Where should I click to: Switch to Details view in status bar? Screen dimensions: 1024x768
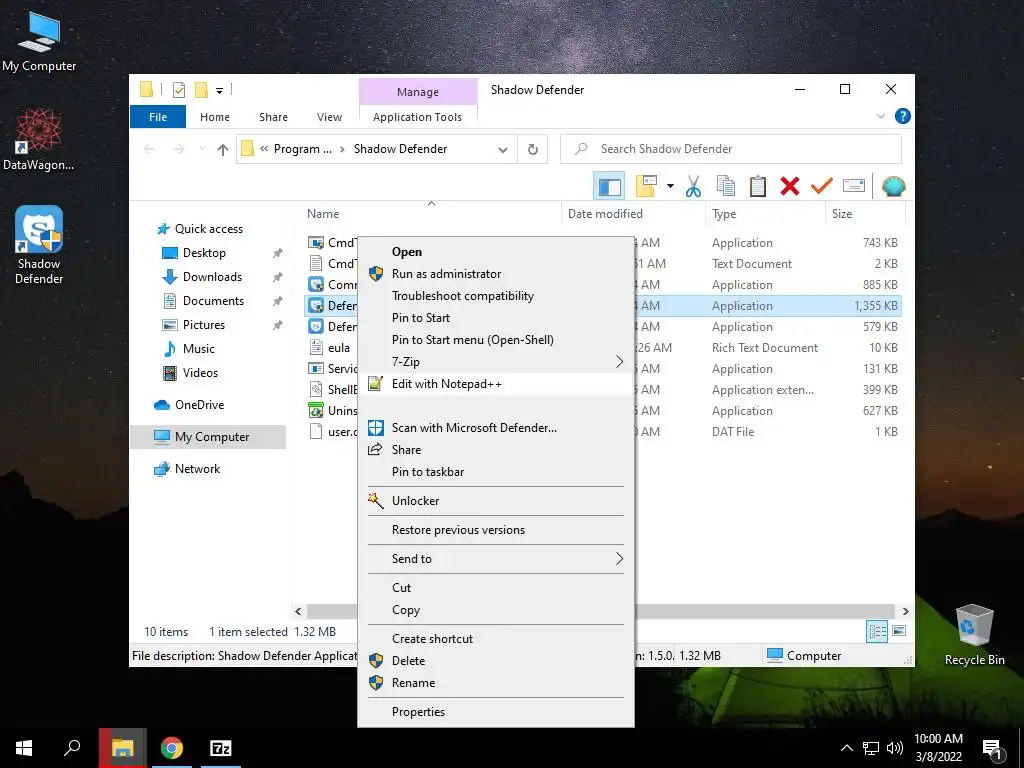pyautogui.click(x=877, y=631)
